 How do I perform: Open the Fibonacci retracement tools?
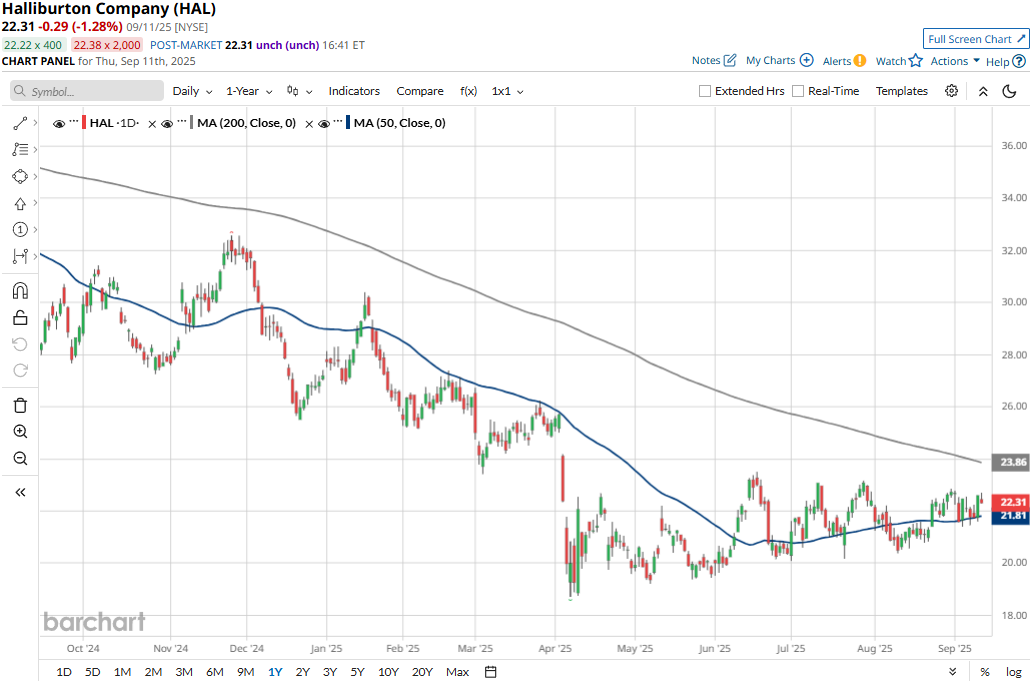20,149
